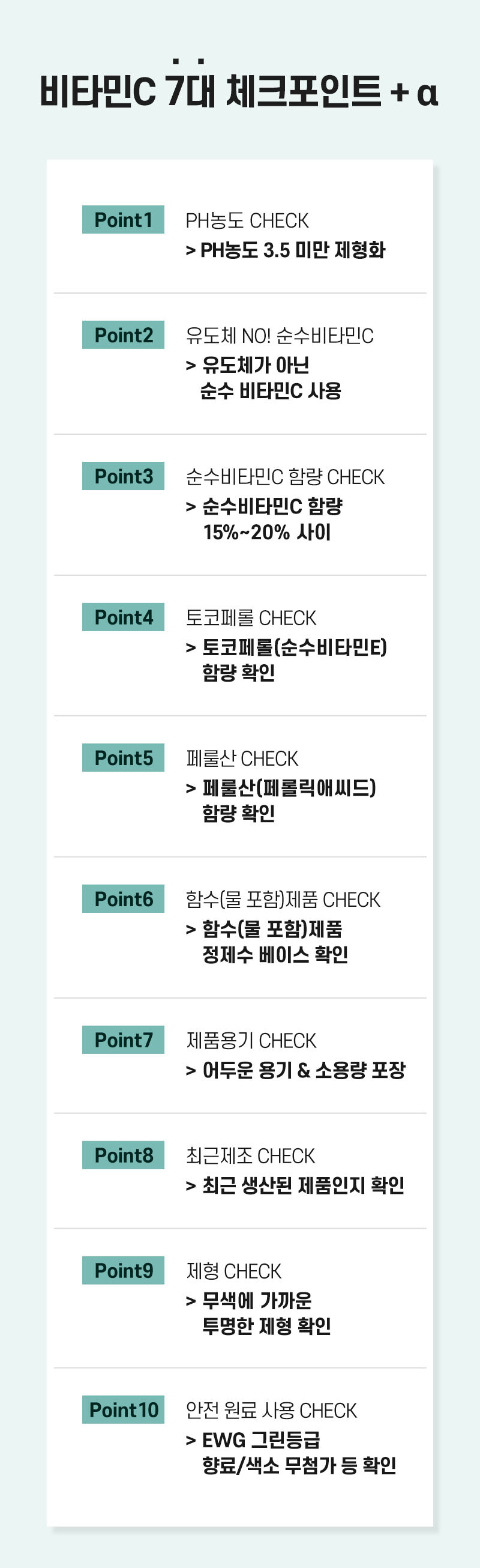The width and height of the screenshot is (480, 1568).
Task: Click the heading 유도체 NO! 순수비타민C
Action: [x=279, y=335]
